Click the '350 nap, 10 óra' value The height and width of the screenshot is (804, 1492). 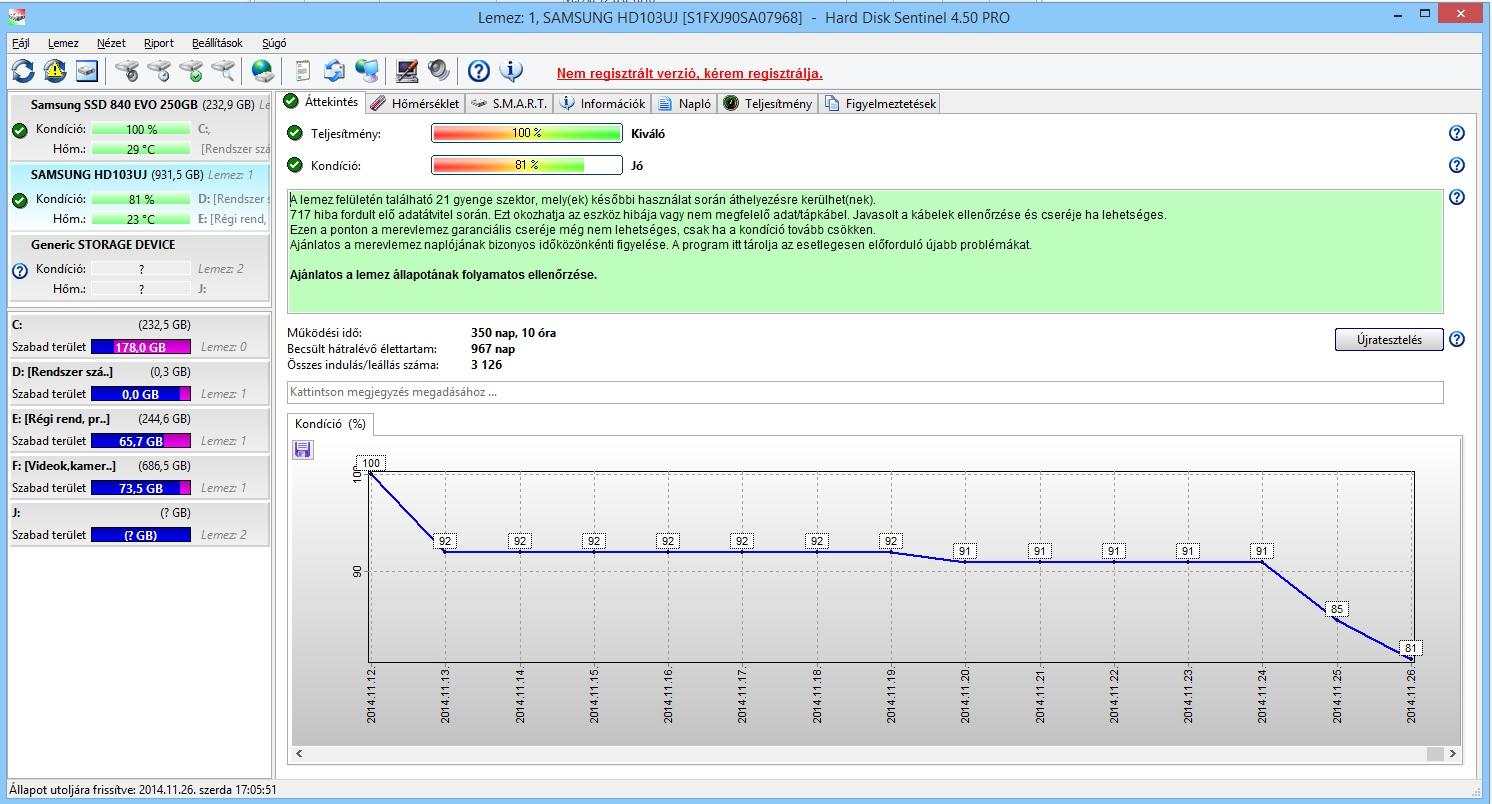[x=513, y=333]
